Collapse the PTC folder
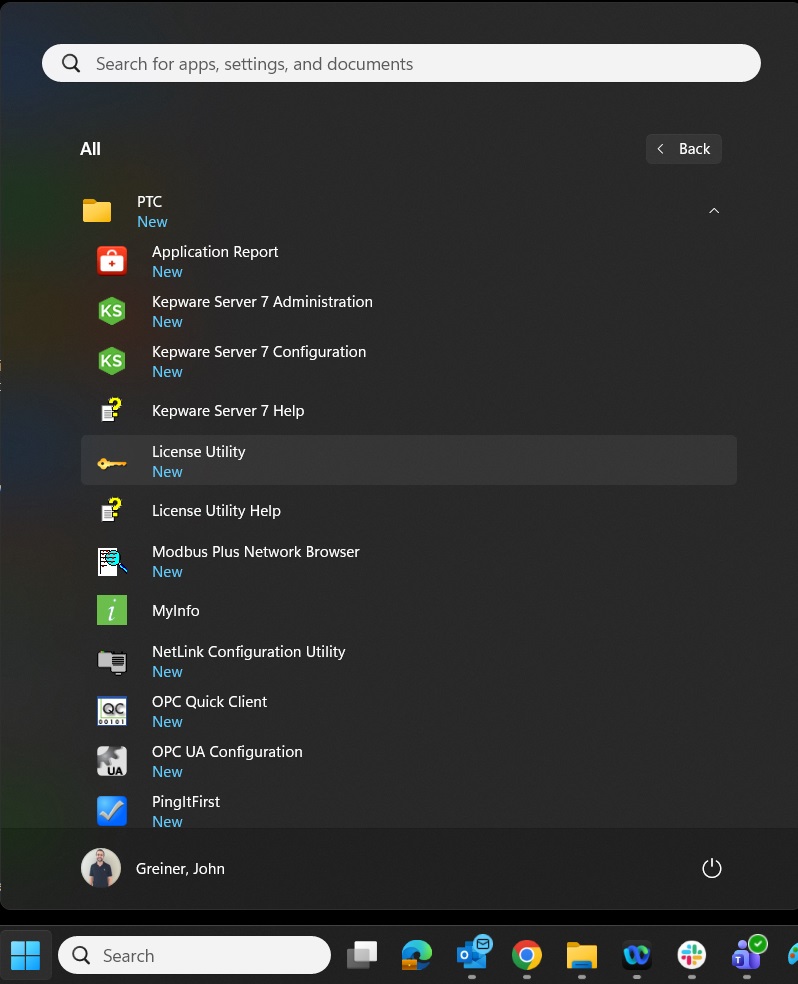This screenshot has width=798, height=984. [x=150, y=210]
